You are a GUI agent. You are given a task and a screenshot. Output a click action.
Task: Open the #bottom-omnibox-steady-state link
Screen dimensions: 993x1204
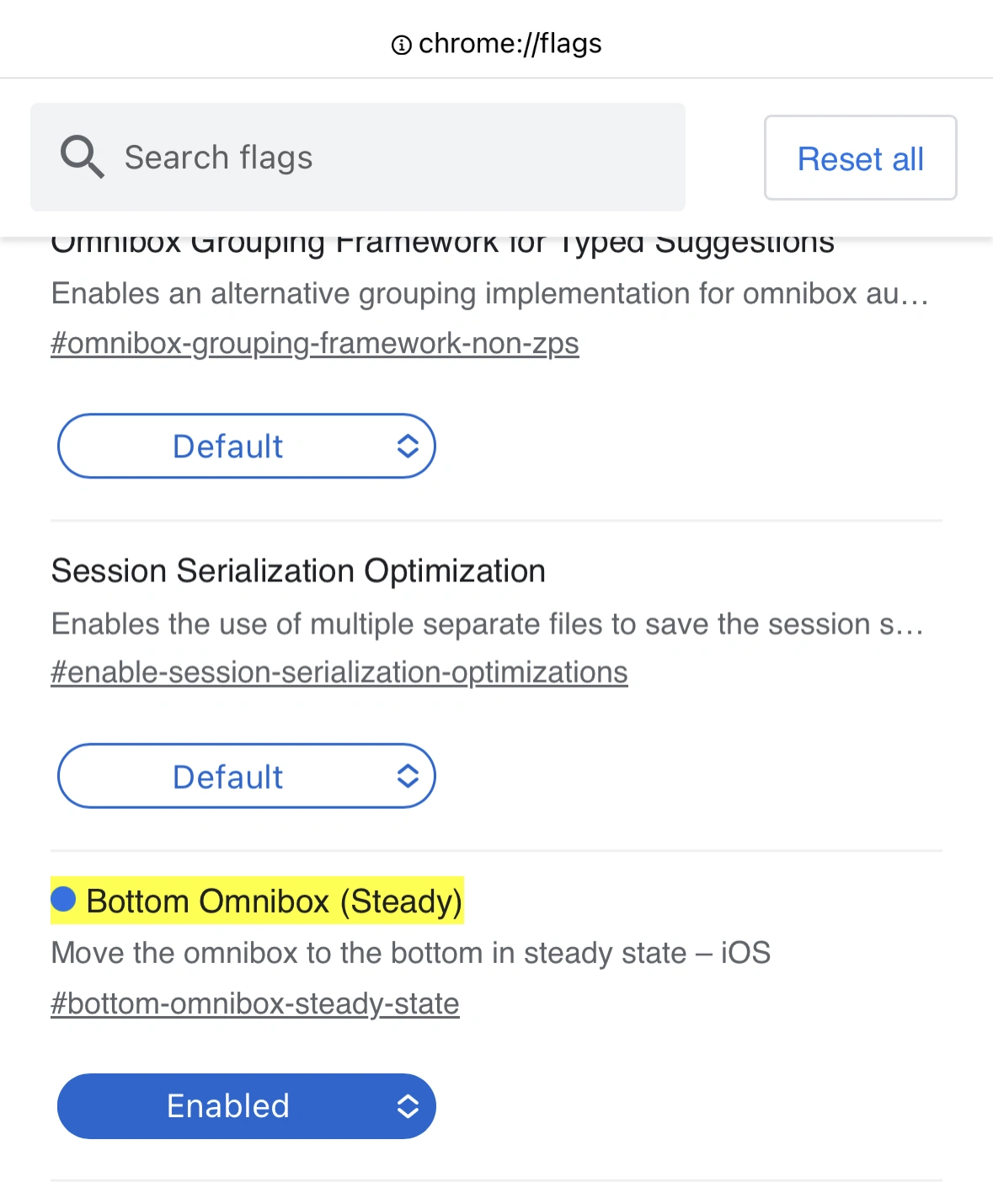(255, 1003)
